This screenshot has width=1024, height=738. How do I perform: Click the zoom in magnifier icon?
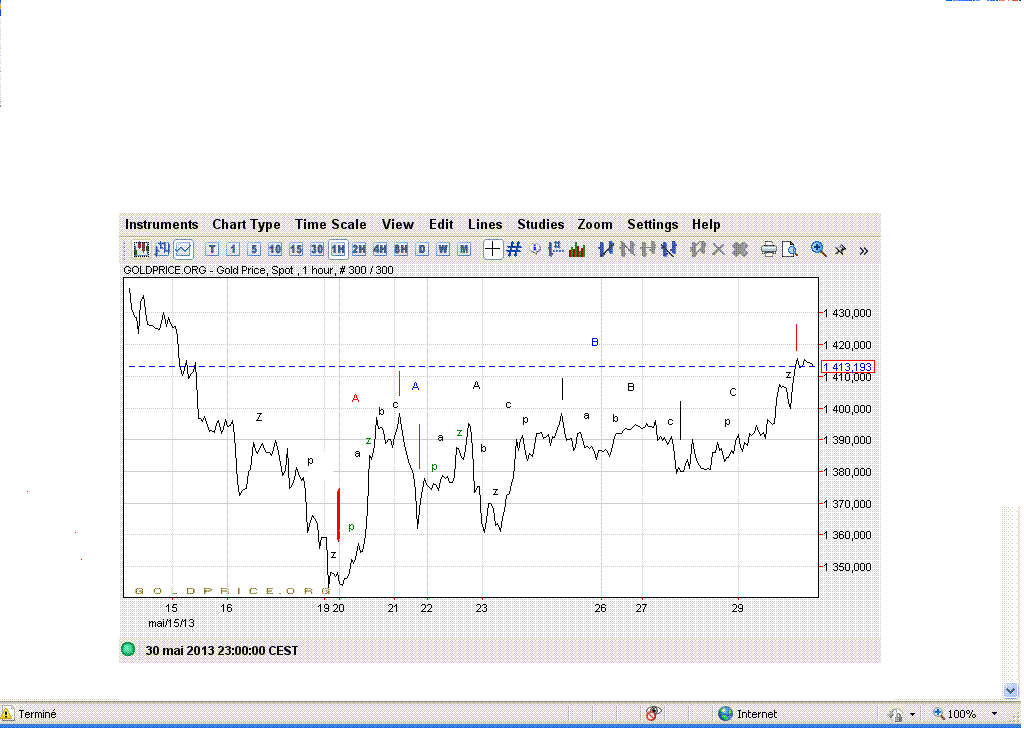click(x=818, y=249)
